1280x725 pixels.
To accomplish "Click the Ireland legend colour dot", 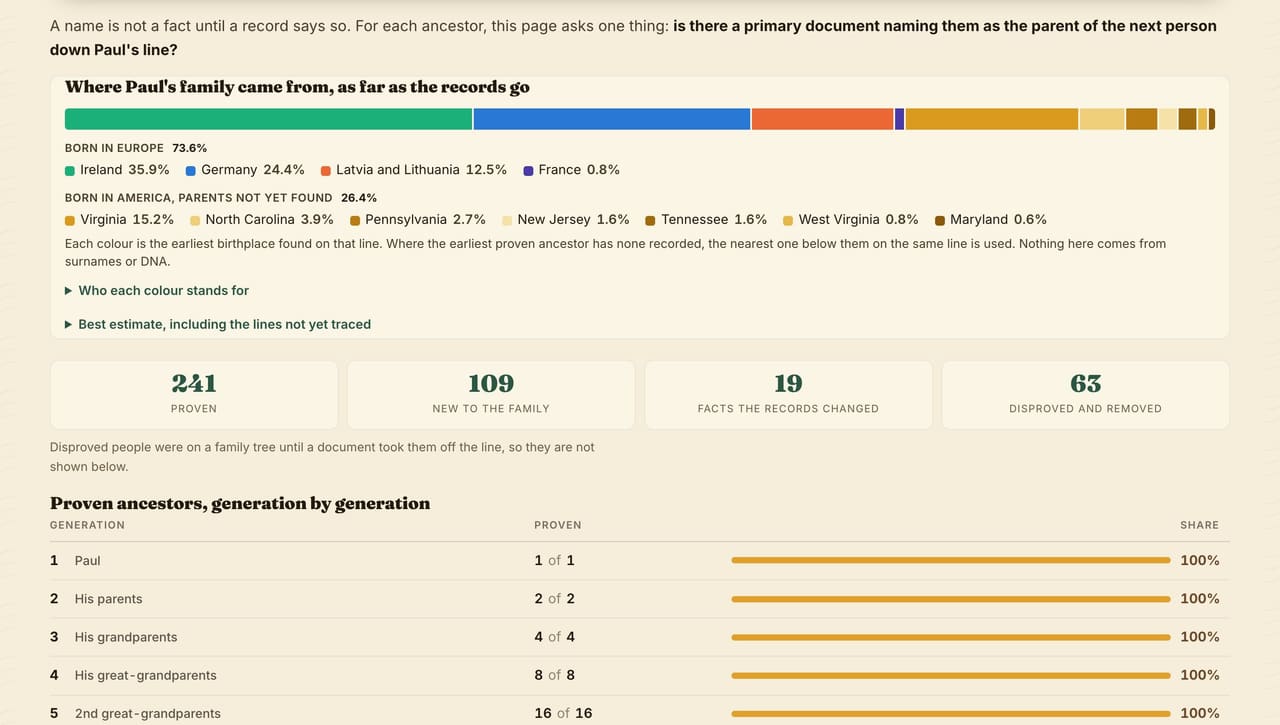I will (x=70, y=171).
